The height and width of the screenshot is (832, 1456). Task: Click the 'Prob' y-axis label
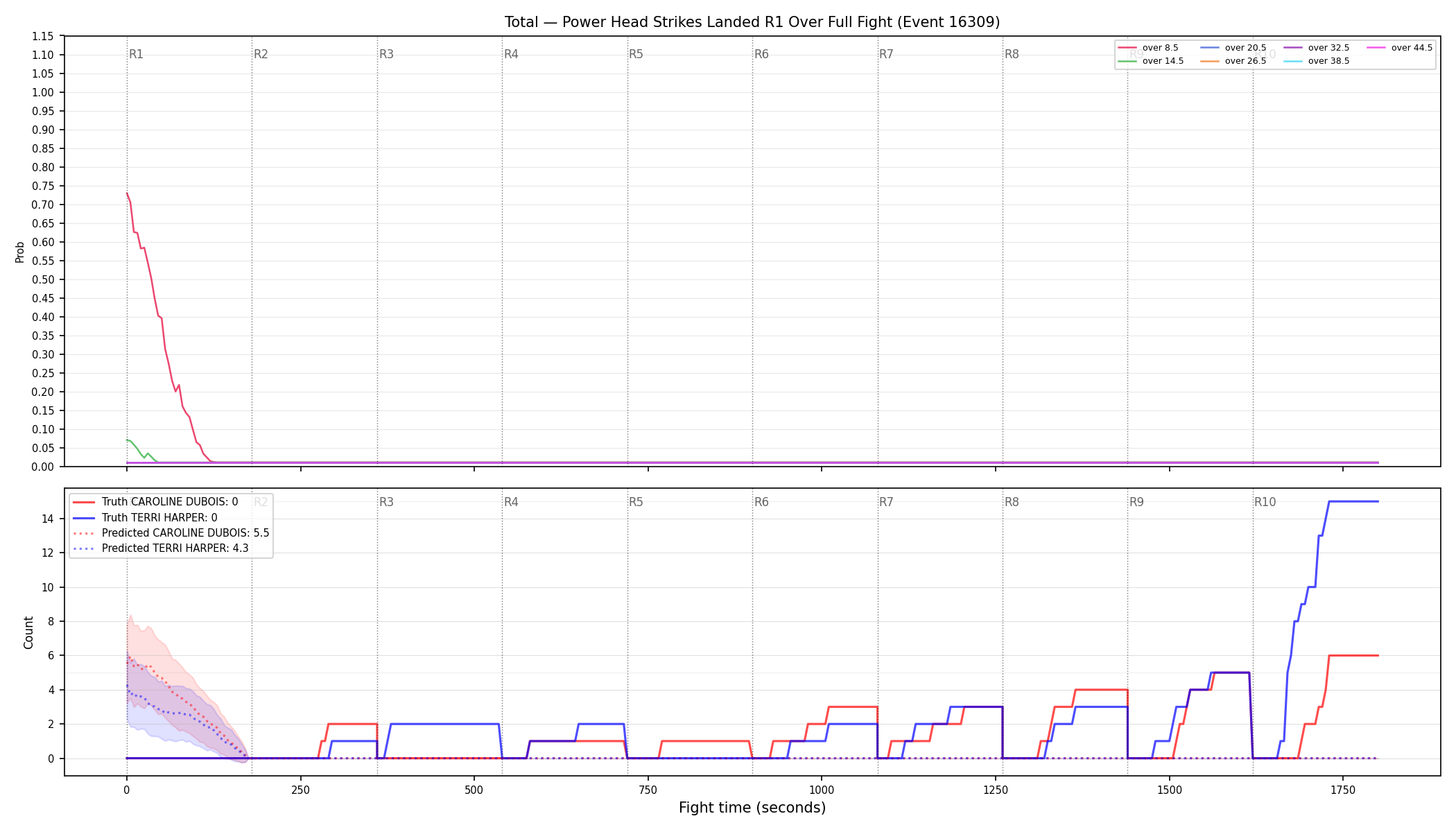[20, 252]
